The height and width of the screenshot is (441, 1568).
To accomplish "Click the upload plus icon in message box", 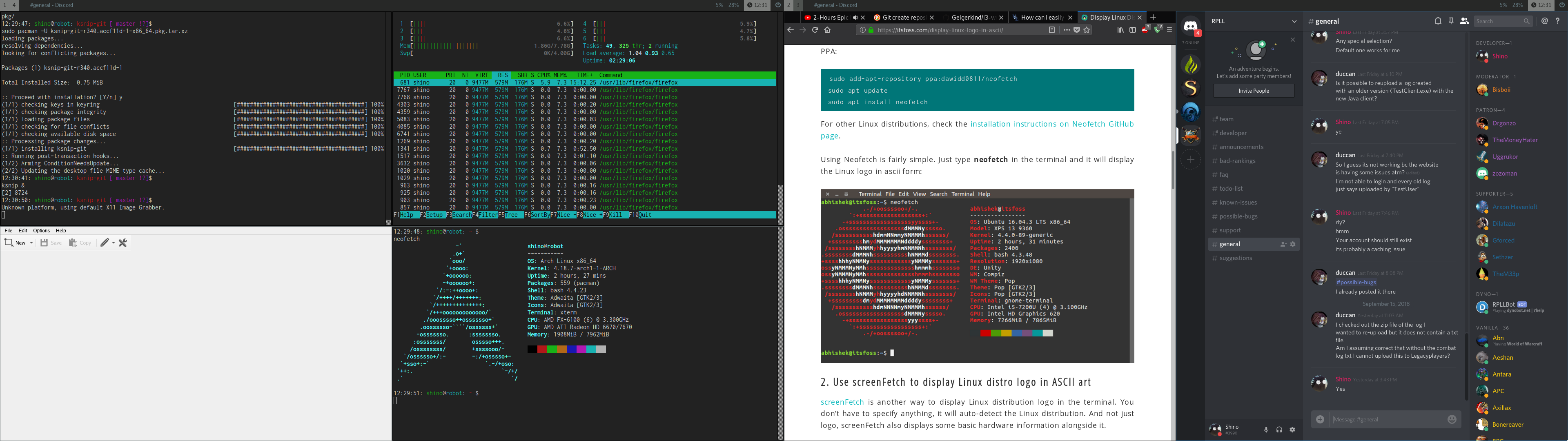I will (x=1320, y=419).
